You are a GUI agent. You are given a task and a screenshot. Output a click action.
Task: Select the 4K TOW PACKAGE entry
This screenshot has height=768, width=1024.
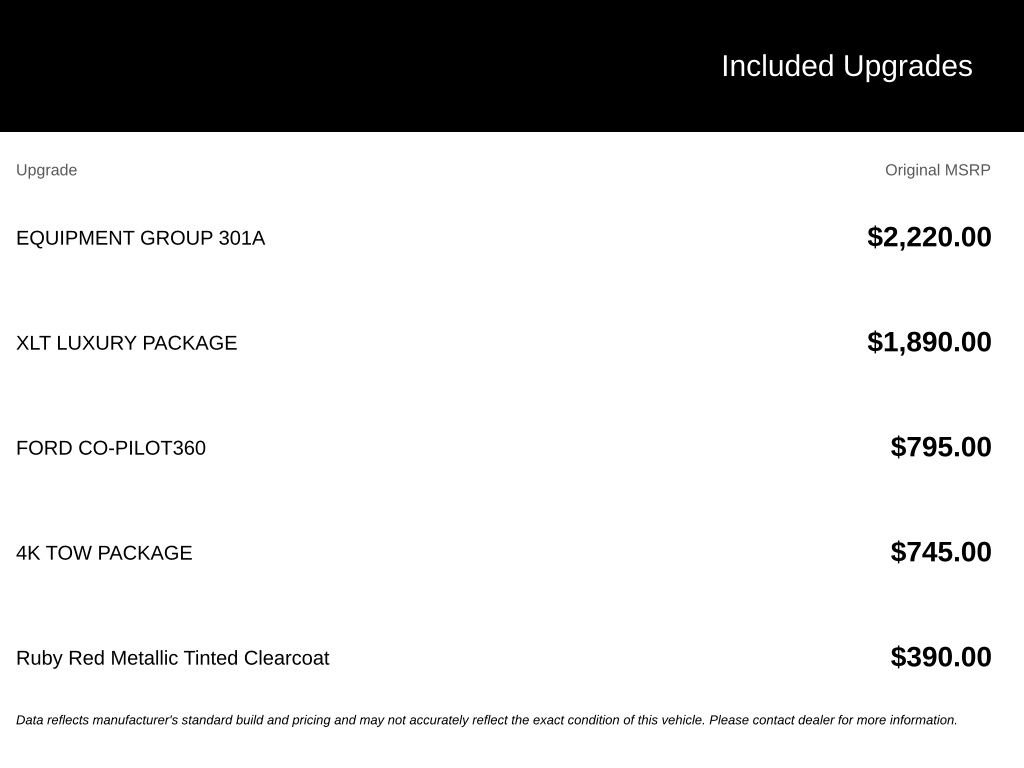coord(104,553)
